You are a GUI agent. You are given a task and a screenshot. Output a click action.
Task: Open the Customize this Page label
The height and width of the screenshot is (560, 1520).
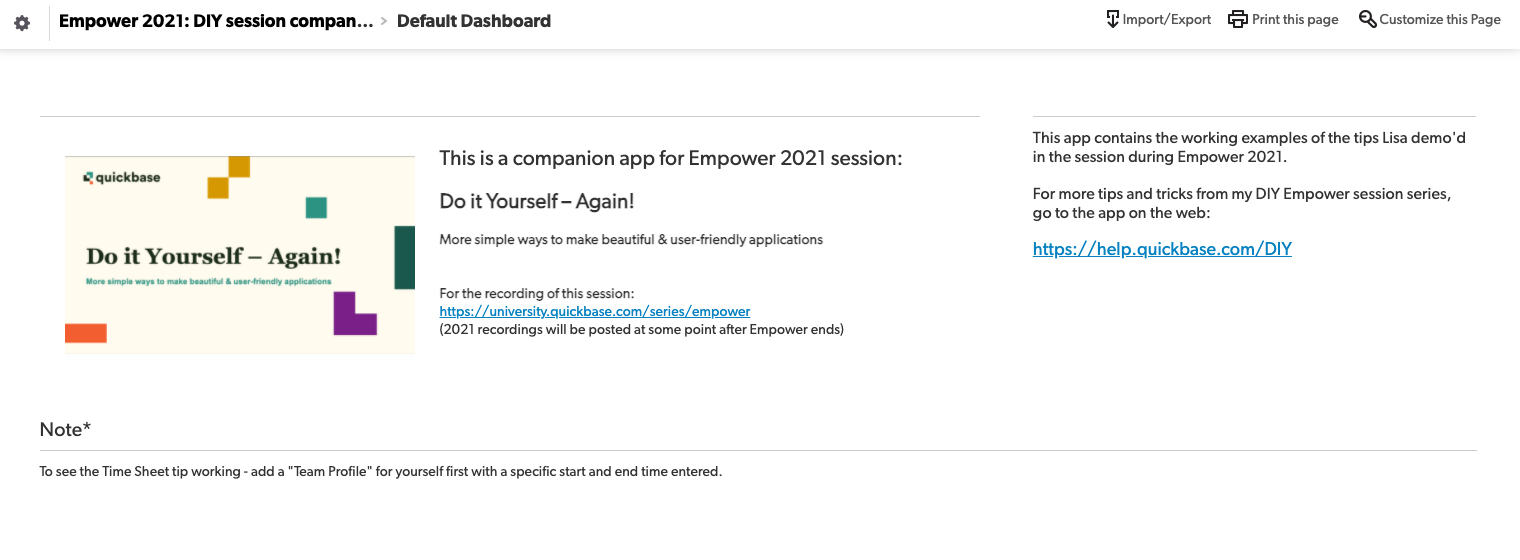click(1440, 19)
